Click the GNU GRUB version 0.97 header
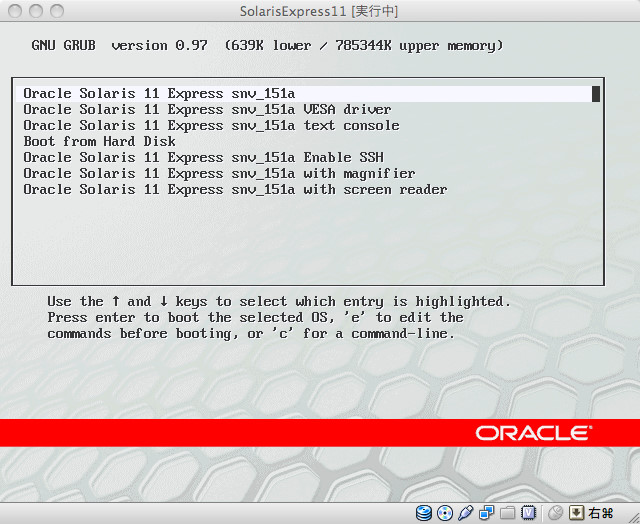Image resolution: width=640 pixels, height=524 pixels. [120, 45]
